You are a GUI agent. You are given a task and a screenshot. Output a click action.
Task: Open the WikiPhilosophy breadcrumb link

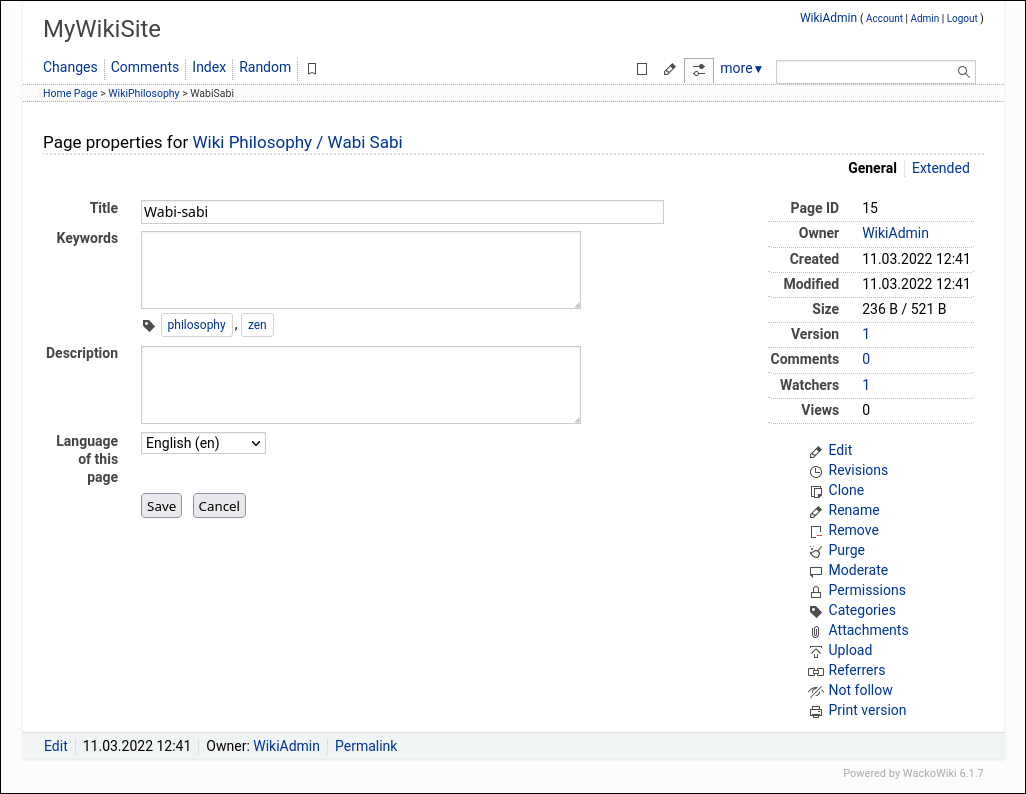[143, 93]
